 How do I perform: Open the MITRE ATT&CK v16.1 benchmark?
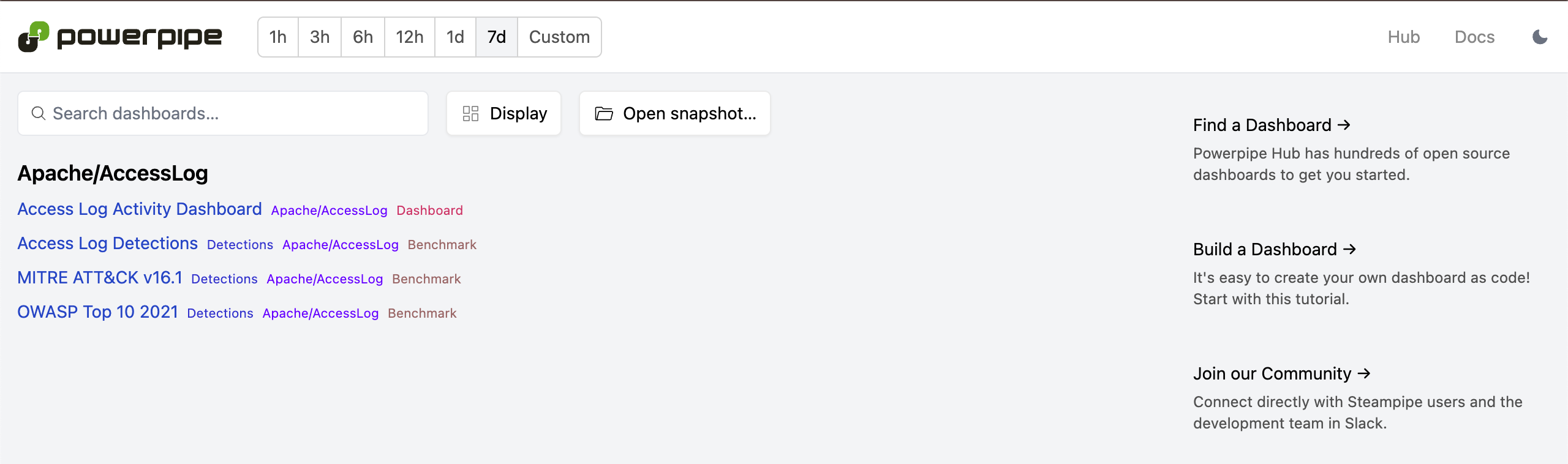pyautogui.click(x=100, y=278)
